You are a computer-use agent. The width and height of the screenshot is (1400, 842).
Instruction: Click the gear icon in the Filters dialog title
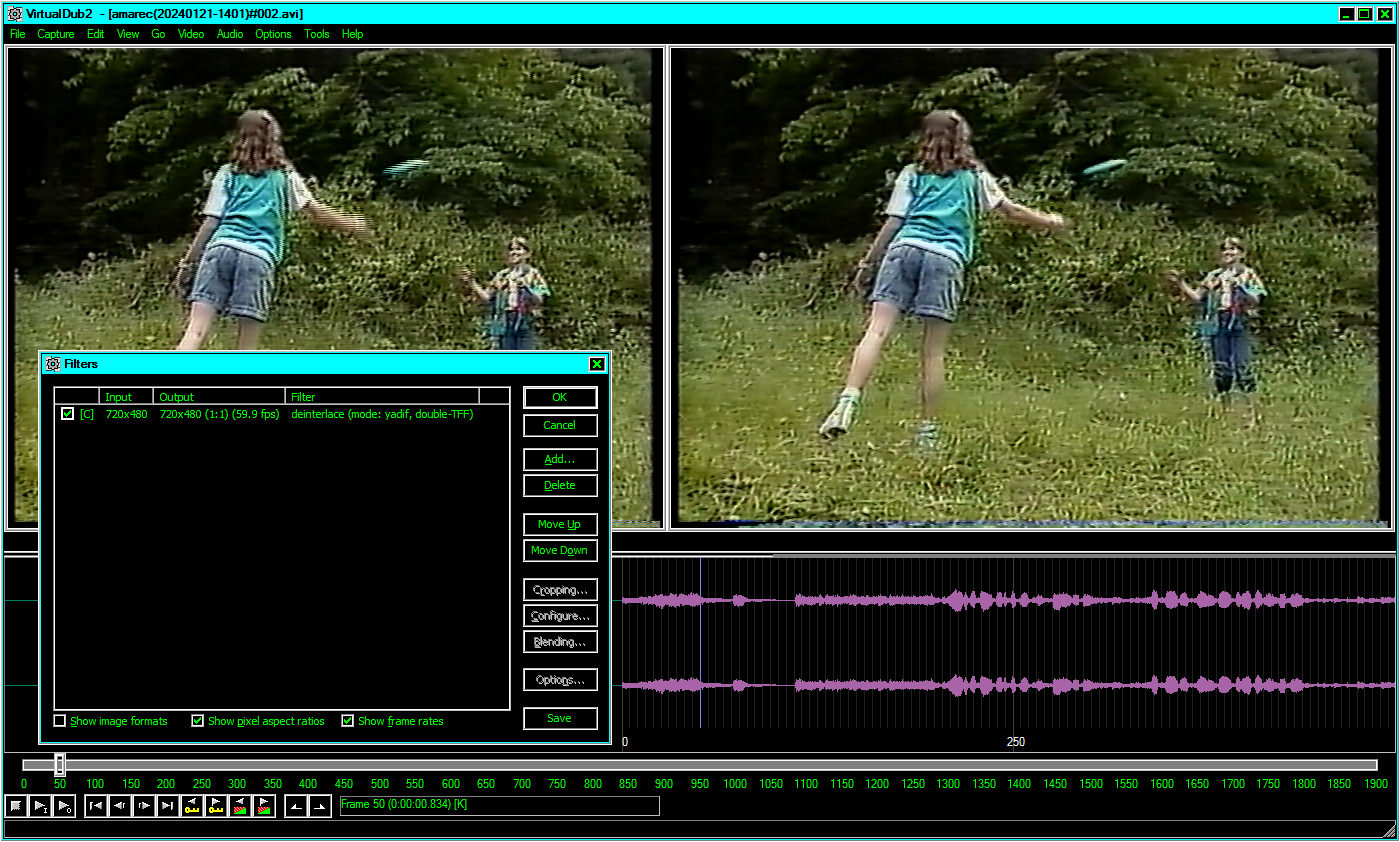click(53, 364)
